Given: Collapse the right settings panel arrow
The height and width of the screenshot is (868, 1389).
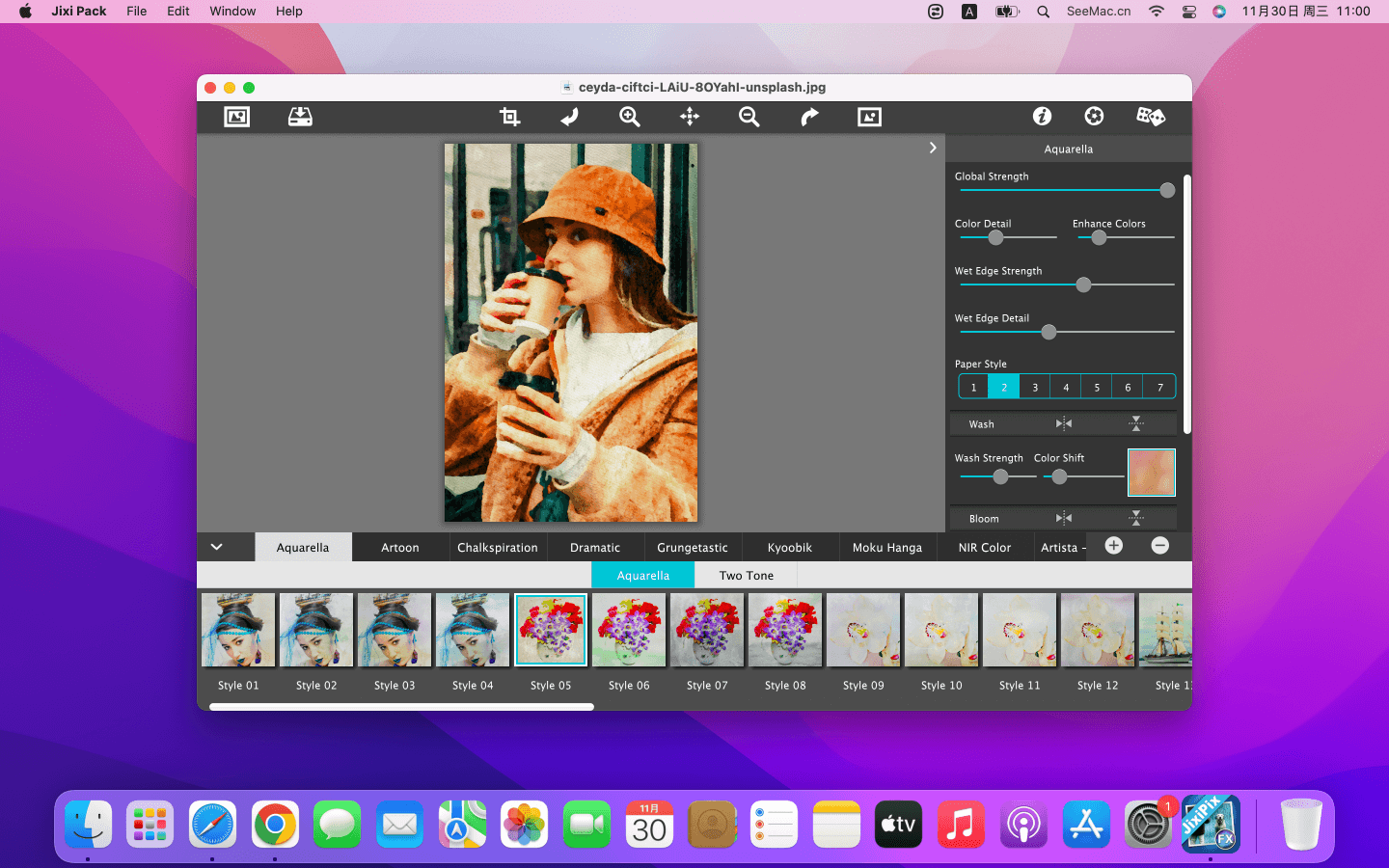Looking at the screenshot, I should coord(933,148).
